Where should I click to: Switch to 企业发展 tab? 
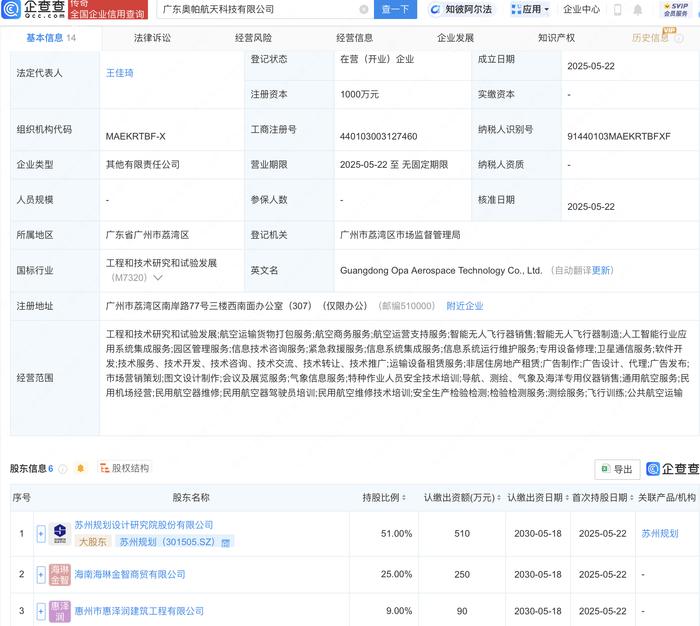(x=455, y=38)
